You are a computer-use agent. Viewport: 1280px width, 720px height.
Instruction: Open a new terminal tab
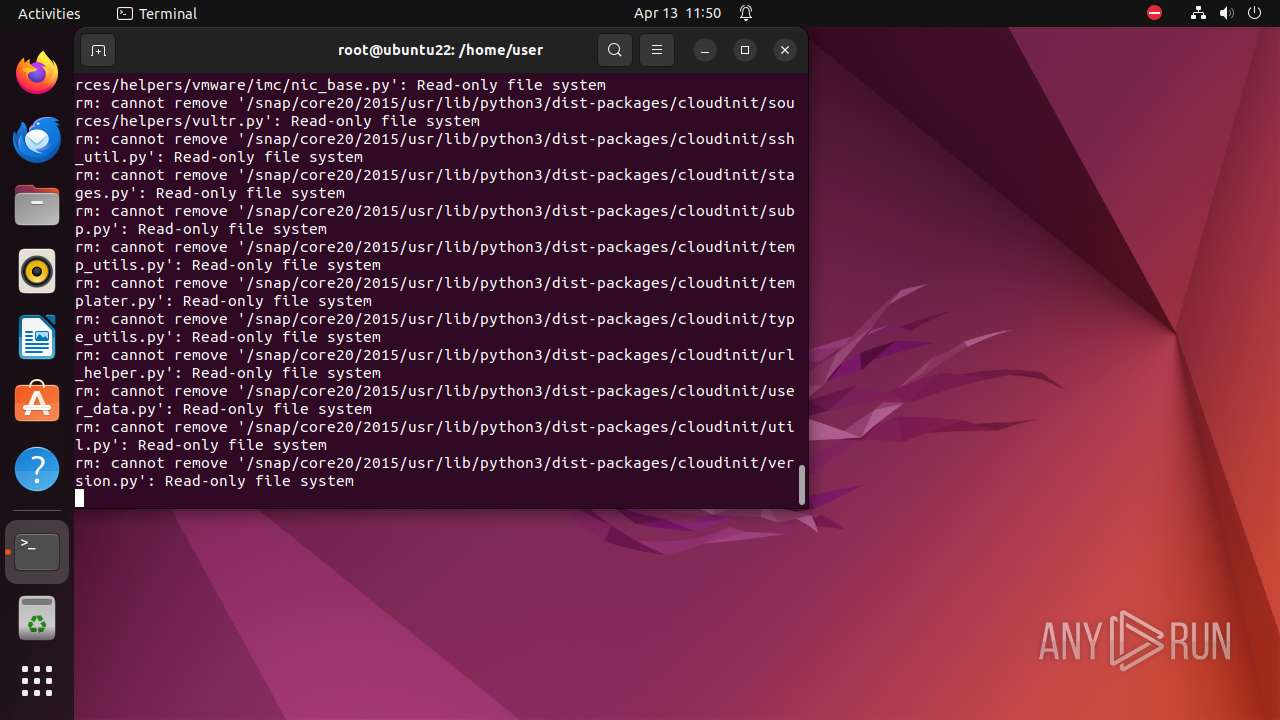(98, 50)
